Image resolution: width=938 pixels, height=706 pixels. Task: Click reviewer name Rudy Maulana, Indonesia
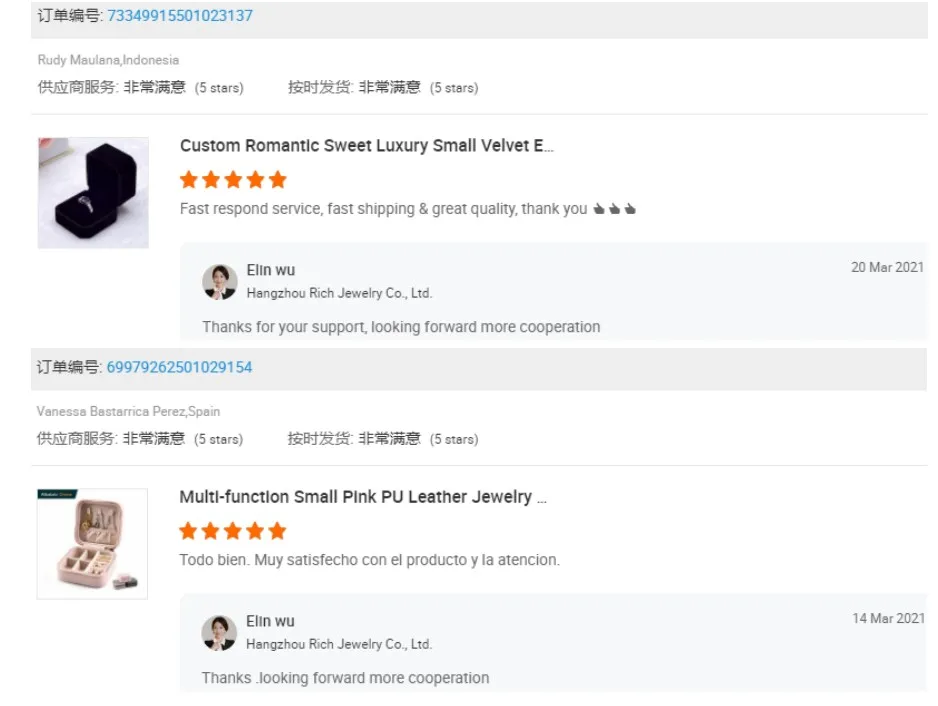point(108,60)
